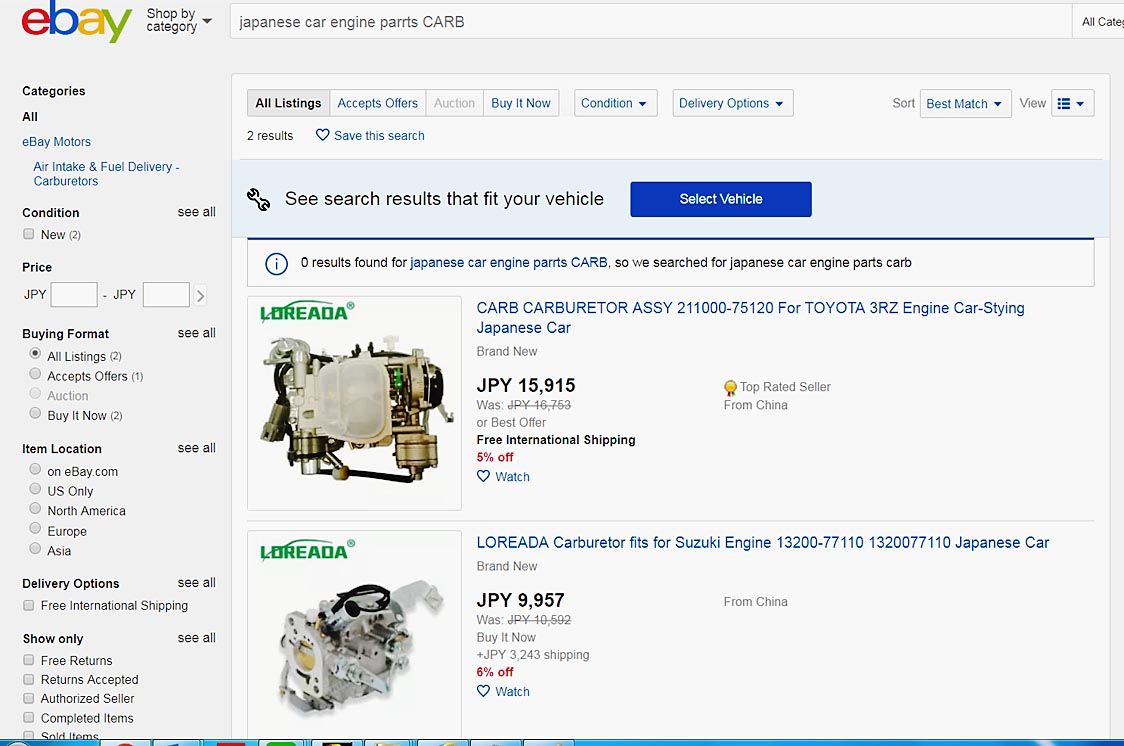Open the Best Match sort dropdown
Viewport: 1124px width, 746px height.
[x=965, y=103]
